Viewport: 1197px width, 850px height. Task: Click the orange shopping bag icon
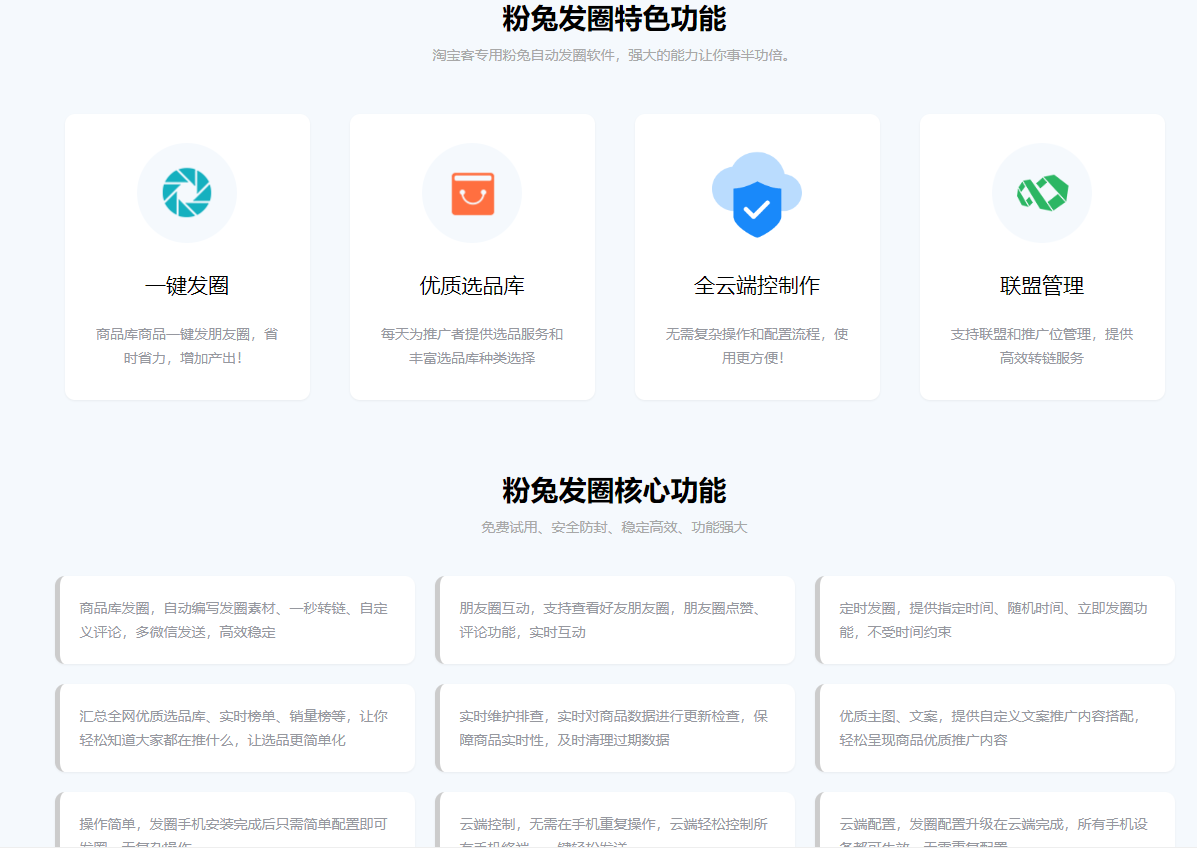tap(473, 193)
